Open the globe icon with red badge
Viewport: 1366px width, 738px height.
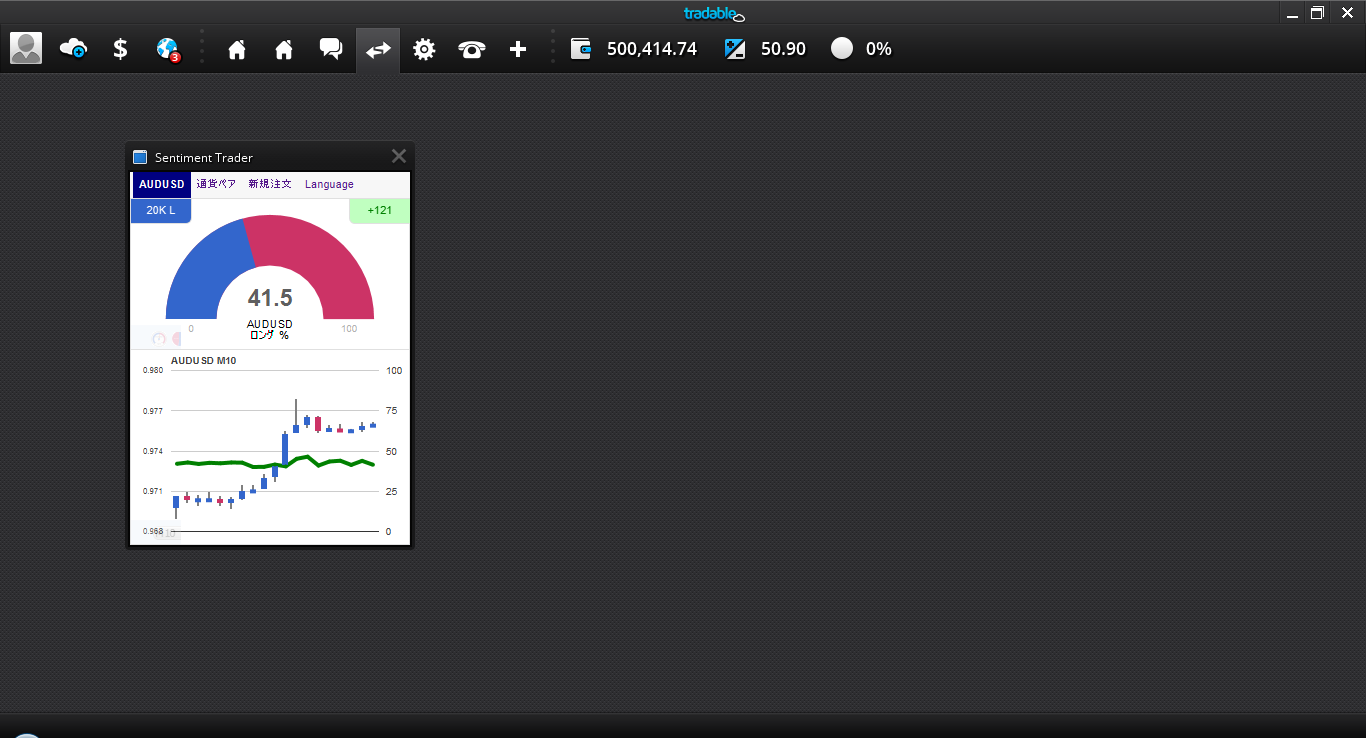coord(168,48)
